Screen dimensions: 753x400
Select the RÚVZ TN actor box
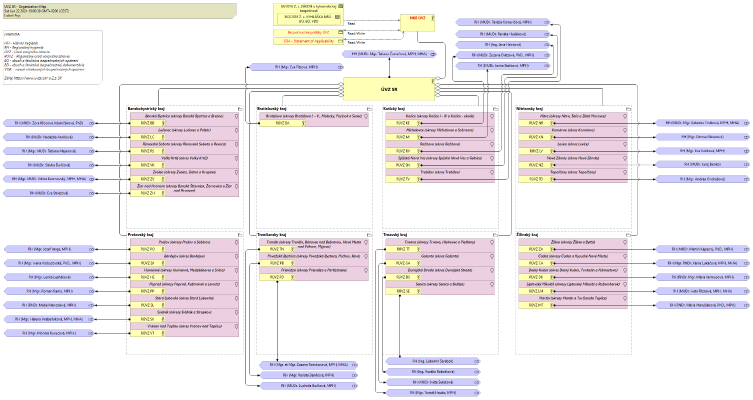pos(278,249)
